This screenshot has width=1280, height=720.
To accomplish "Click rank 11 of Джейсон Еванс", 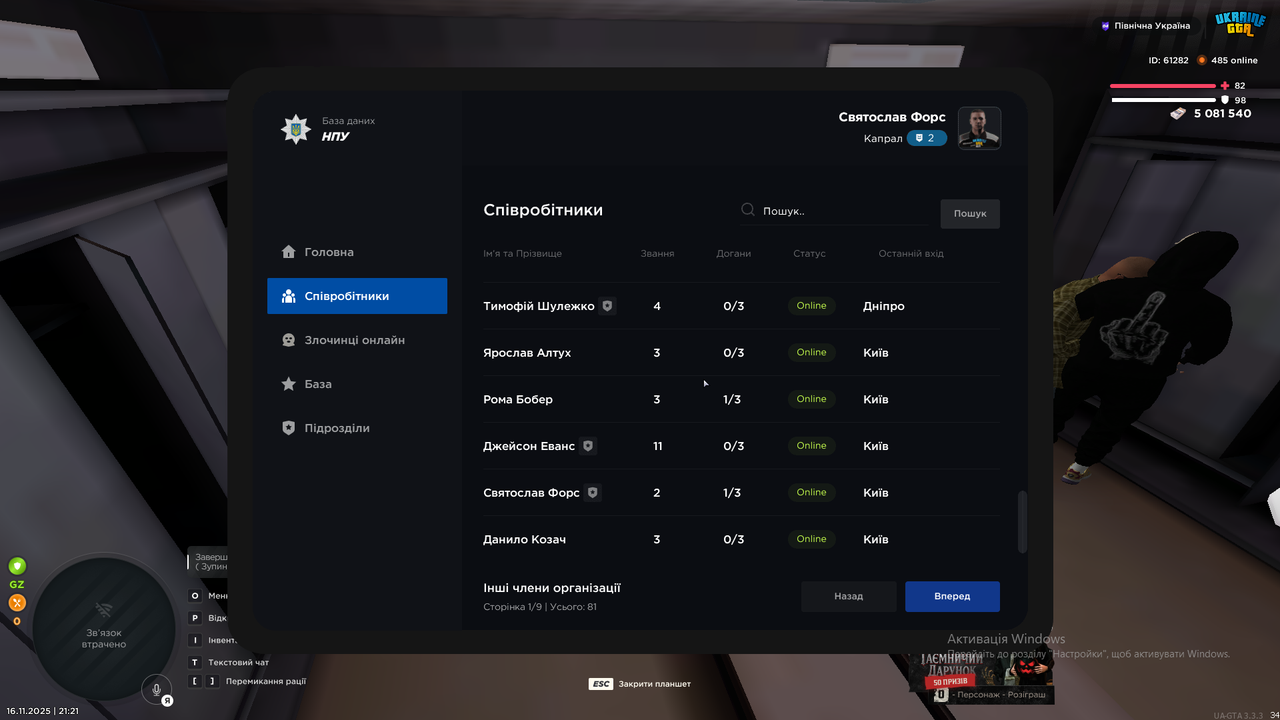I will coord(657,446).
